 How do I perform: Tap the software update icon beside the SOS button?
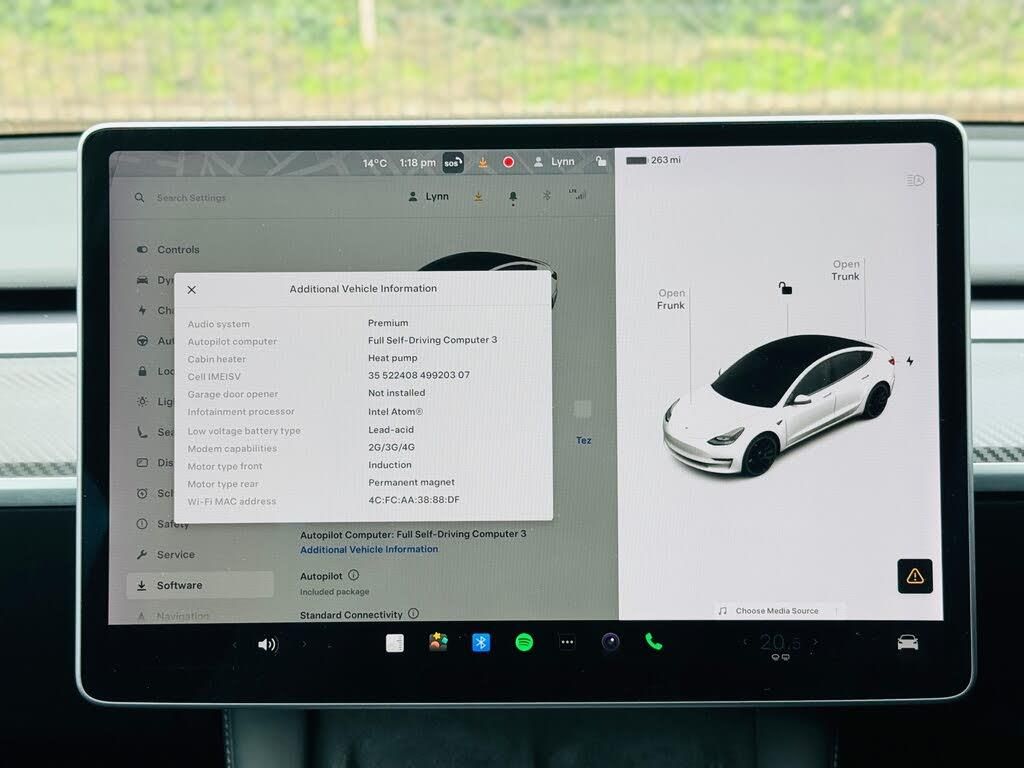click(x=483, y=163)
